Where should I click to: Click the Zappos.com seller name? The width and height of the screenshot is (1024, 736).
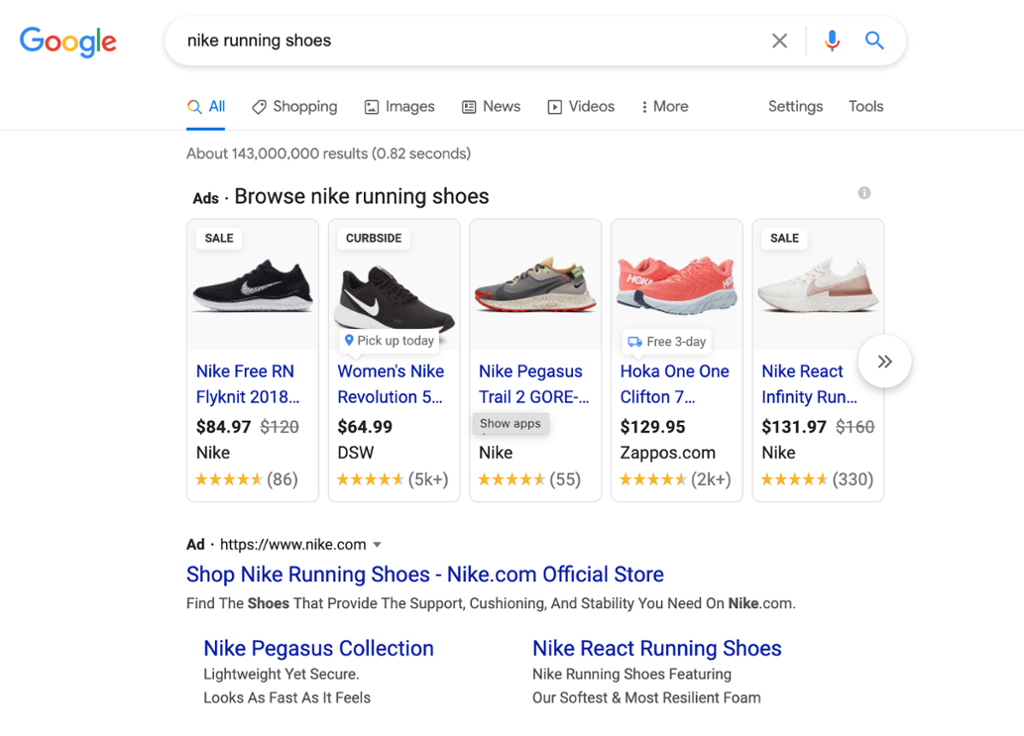click(x=667, y=453)
